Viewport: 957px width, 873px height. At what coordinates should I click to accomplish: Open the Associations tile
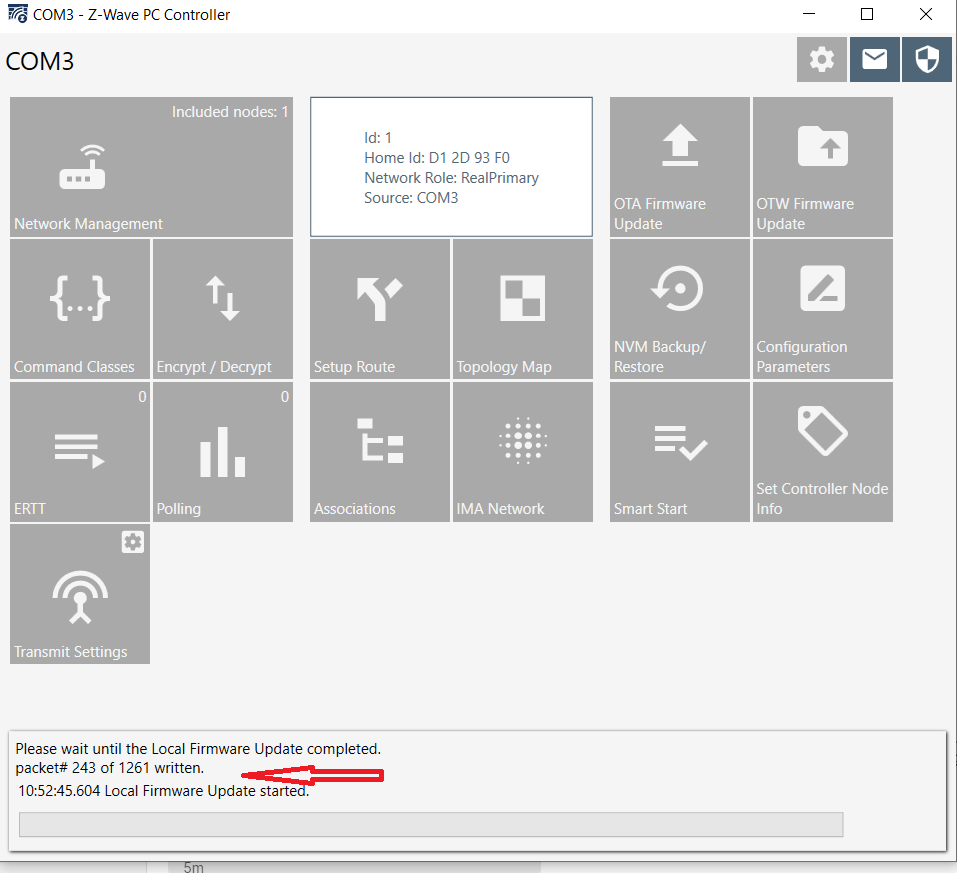point(380,452)
